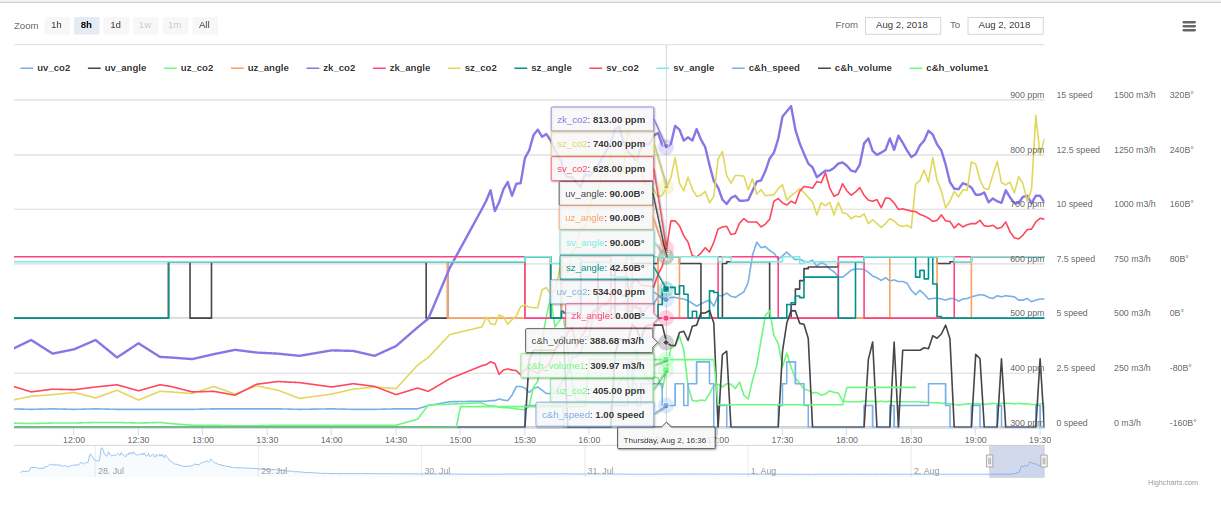Click the 12:00 x-axis time label

pyautogui.click(x=74, y=440)
